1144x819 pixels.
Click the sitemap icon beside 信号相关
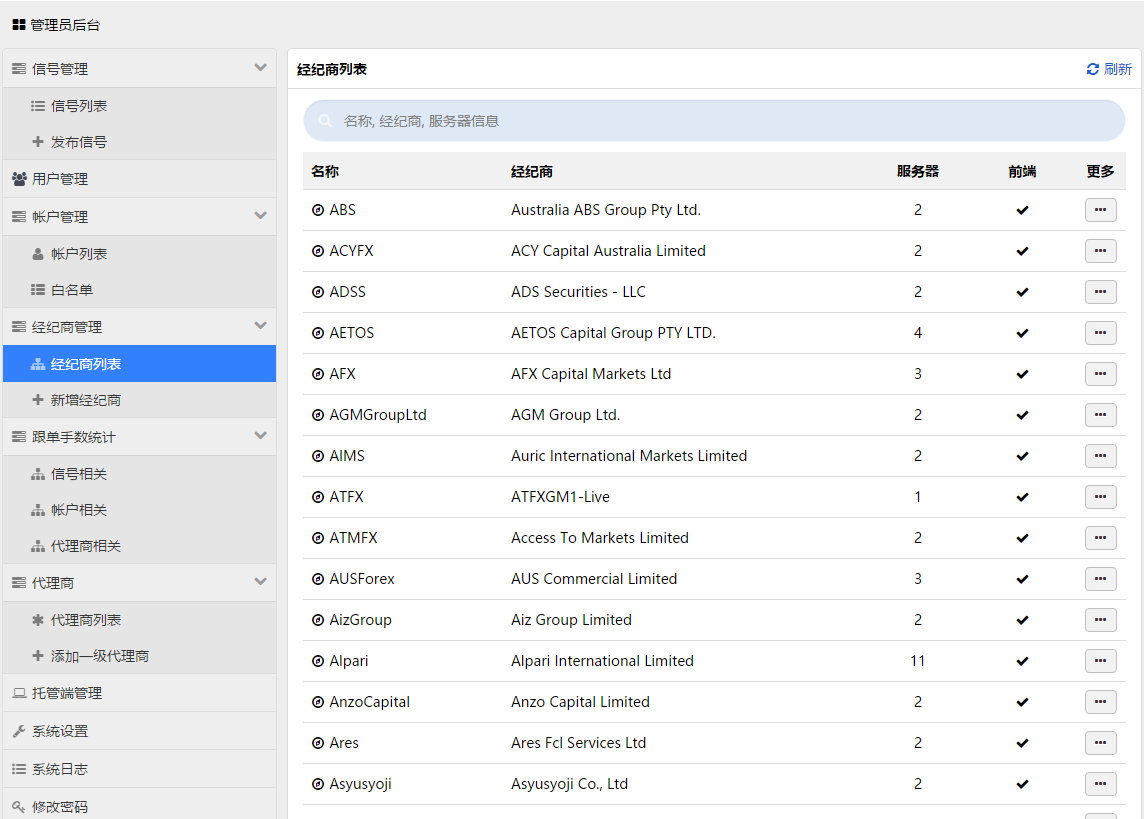point(38,474)
